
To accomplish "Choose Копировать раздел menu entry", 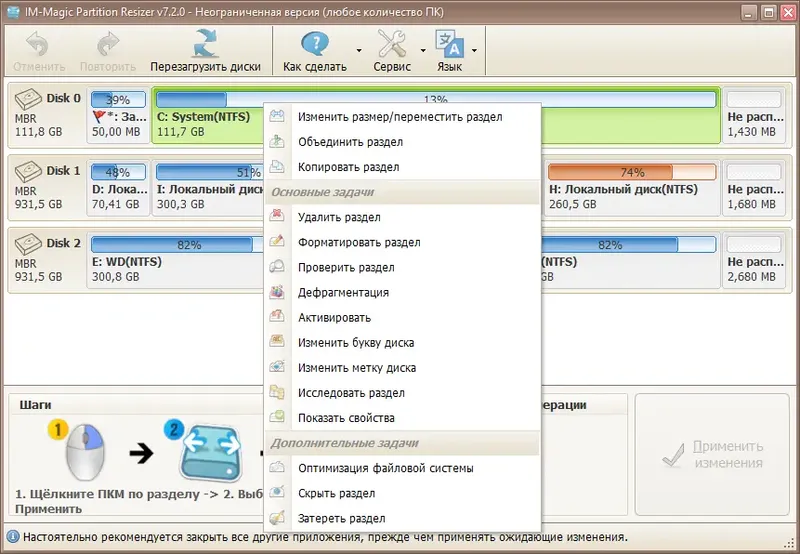I will click(402, 167).
